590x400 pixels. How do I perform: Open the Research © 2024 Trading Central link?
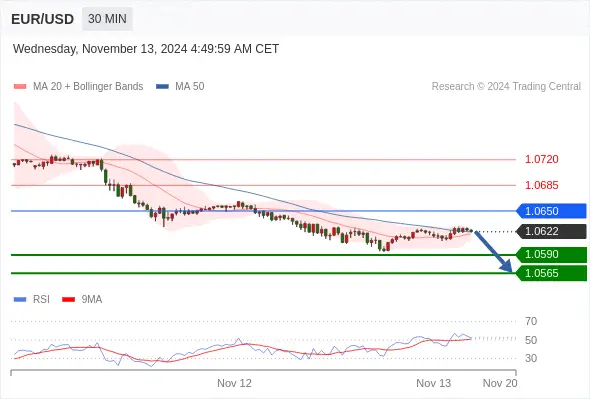coord(506,87)
